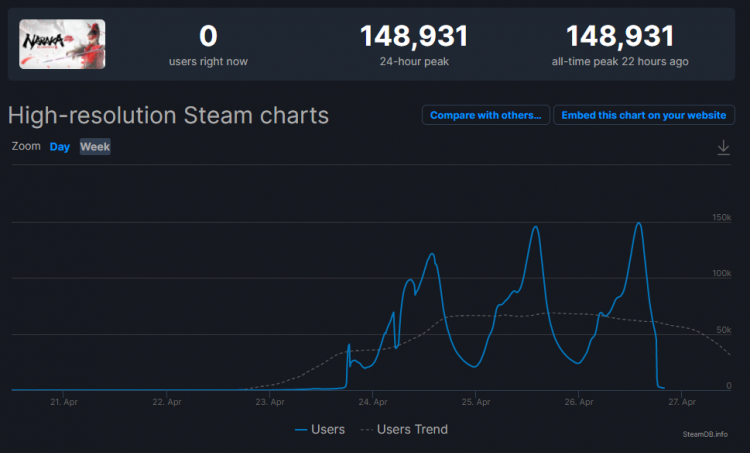Click Embed this chart on your website

[x=643, y=115]
